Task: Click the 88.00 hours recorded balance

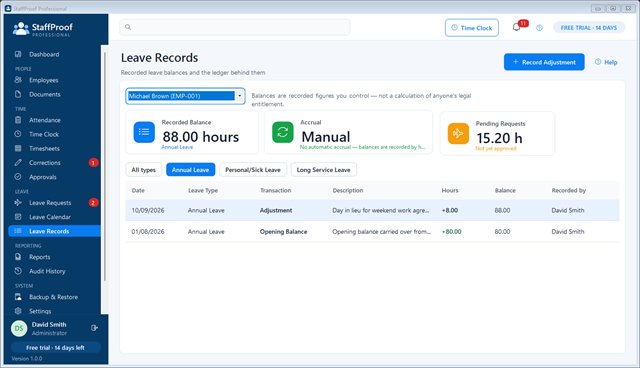Action: [x=201, y=137]
